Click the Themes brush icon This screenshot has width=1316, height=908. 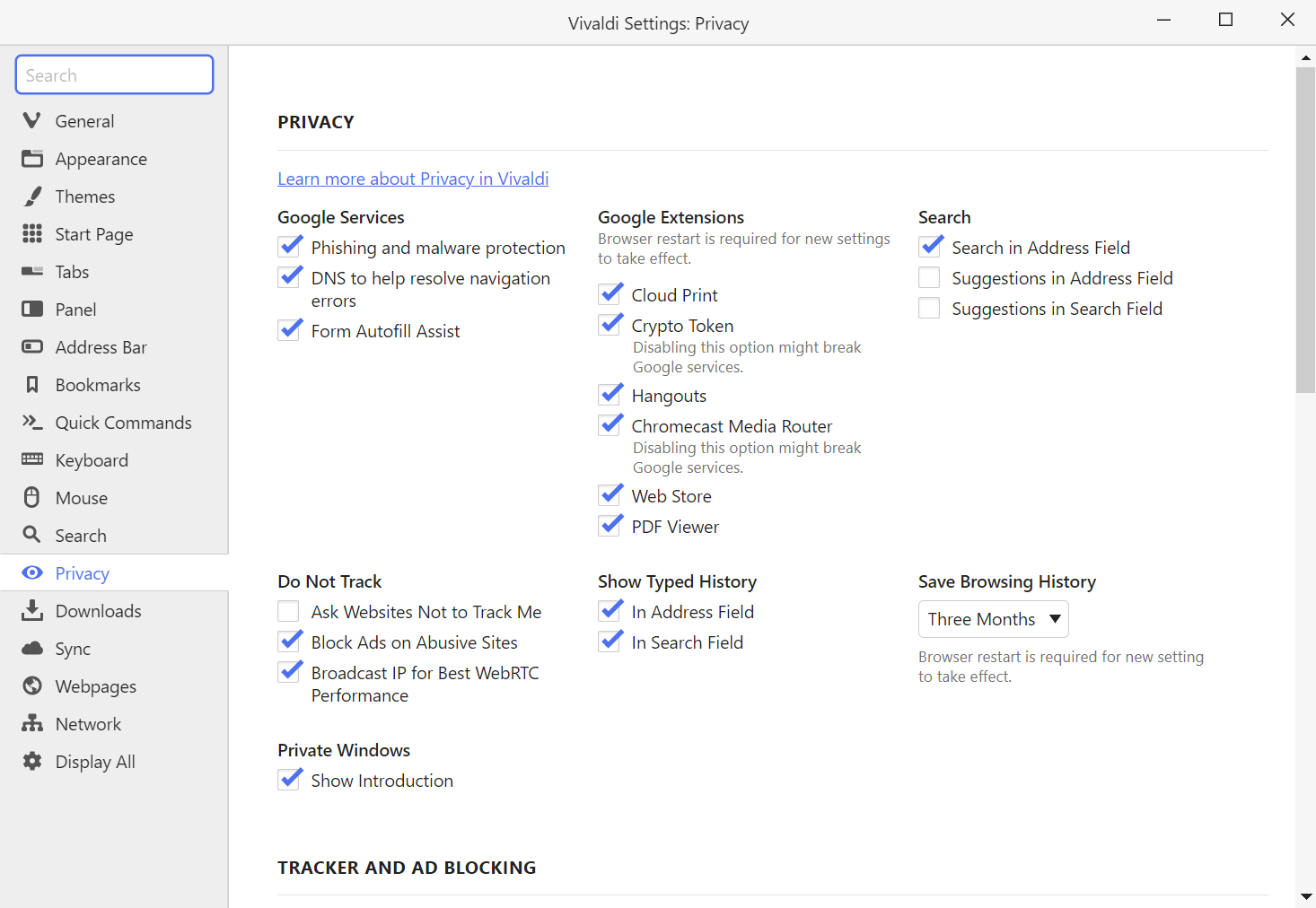(32, 196)
